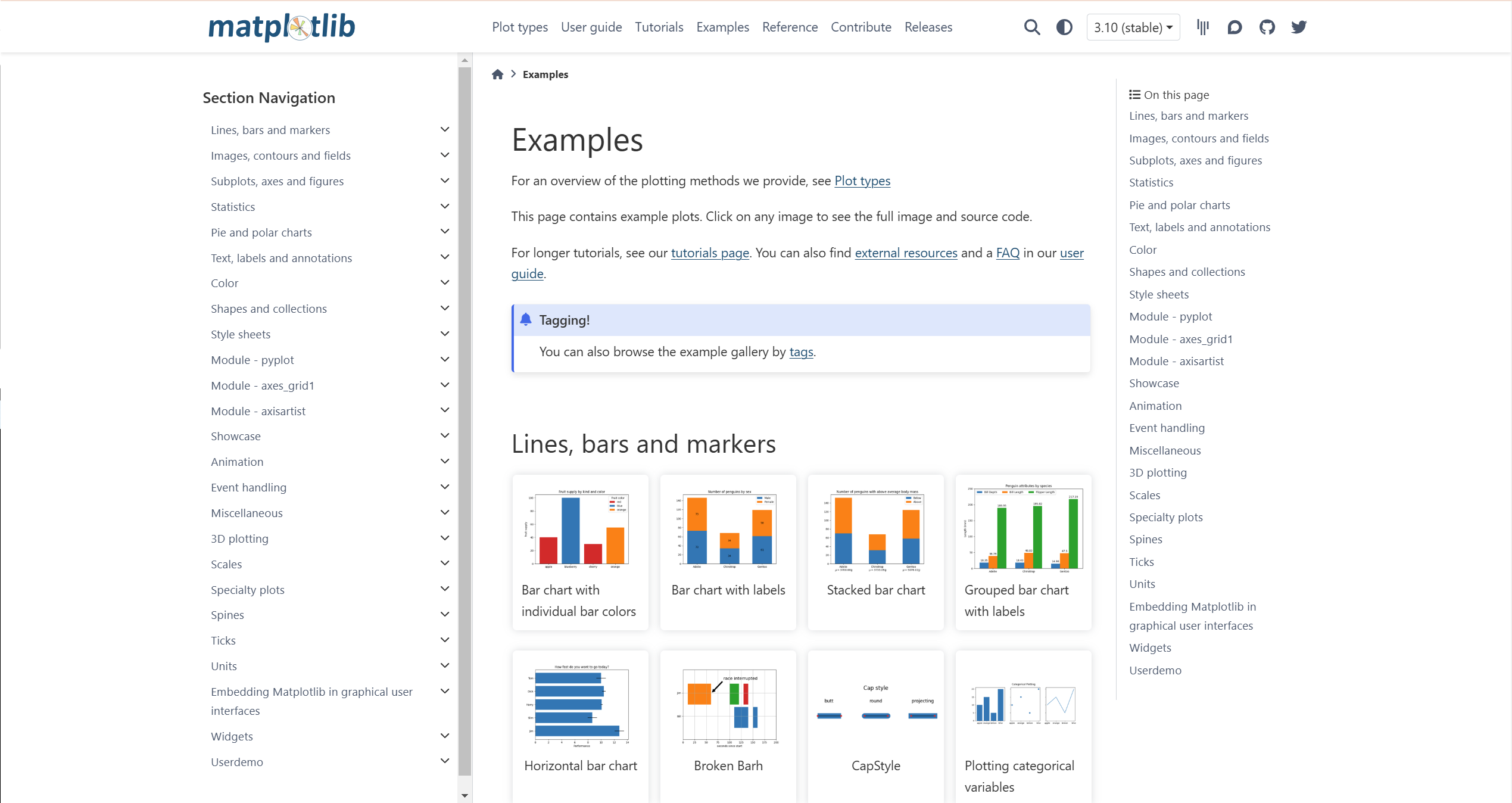Image resolution: width=1512 pixels, height=803 pixels.
Task: Click the matplotlib logo
Action: click(x=282, y=27)
